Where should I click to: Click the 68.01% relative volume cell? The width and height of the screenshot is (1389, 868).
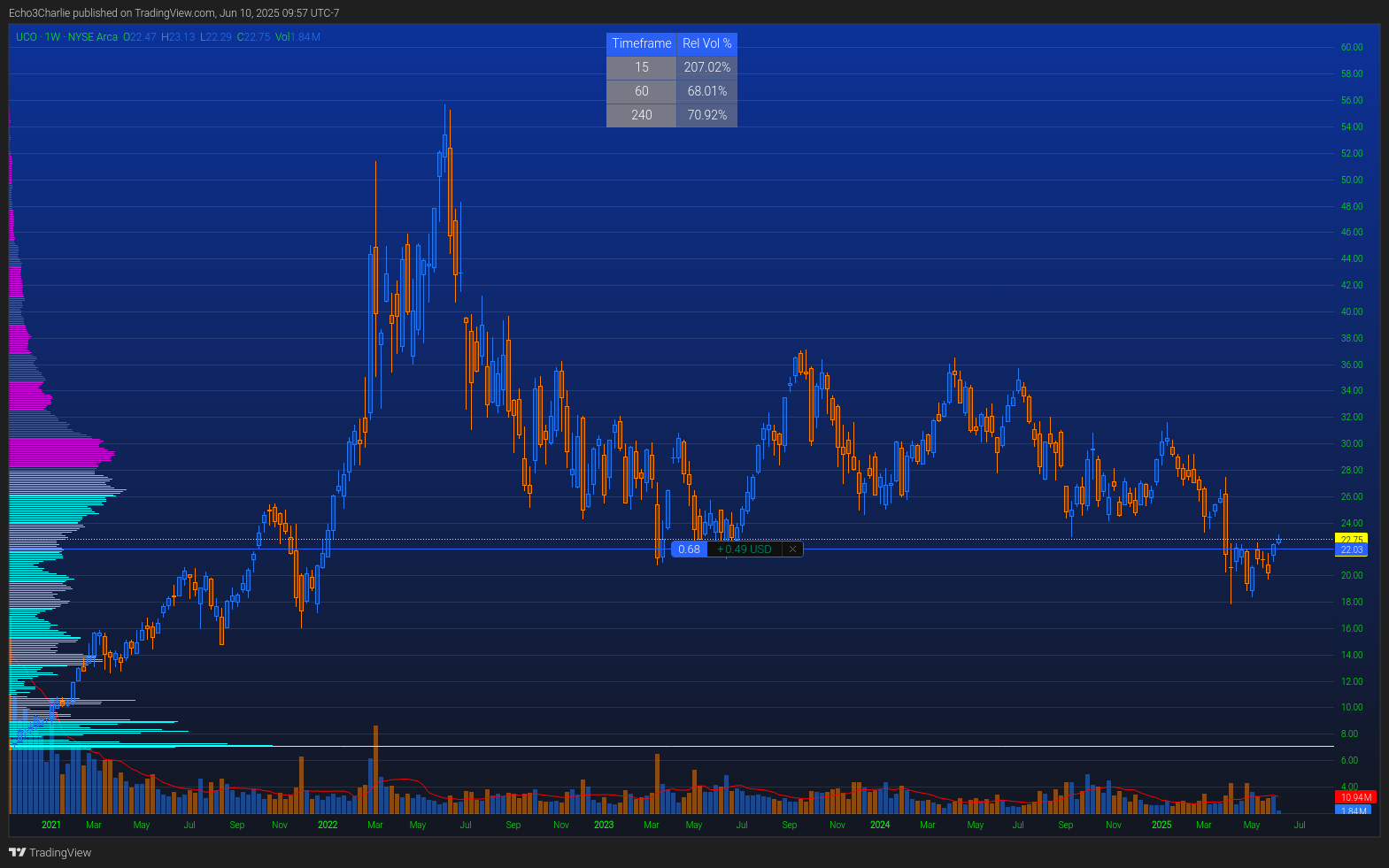[x=707, y=91]
